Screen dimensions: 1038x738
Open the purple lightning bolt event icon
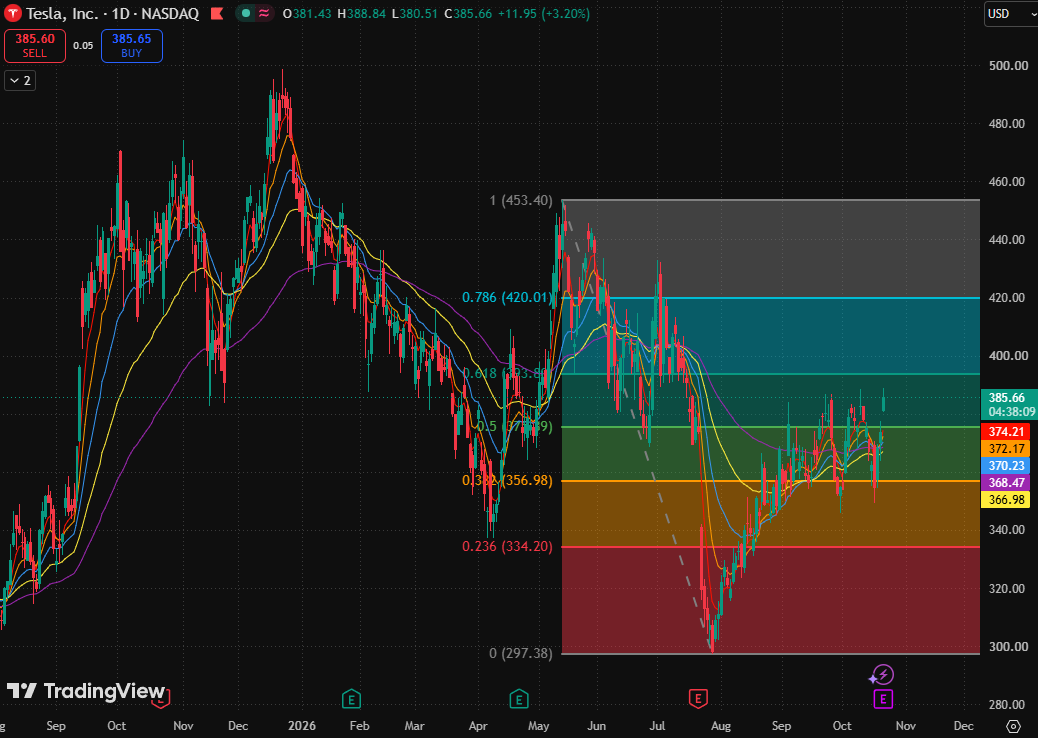pyautogui.click(x=883, y=674)
